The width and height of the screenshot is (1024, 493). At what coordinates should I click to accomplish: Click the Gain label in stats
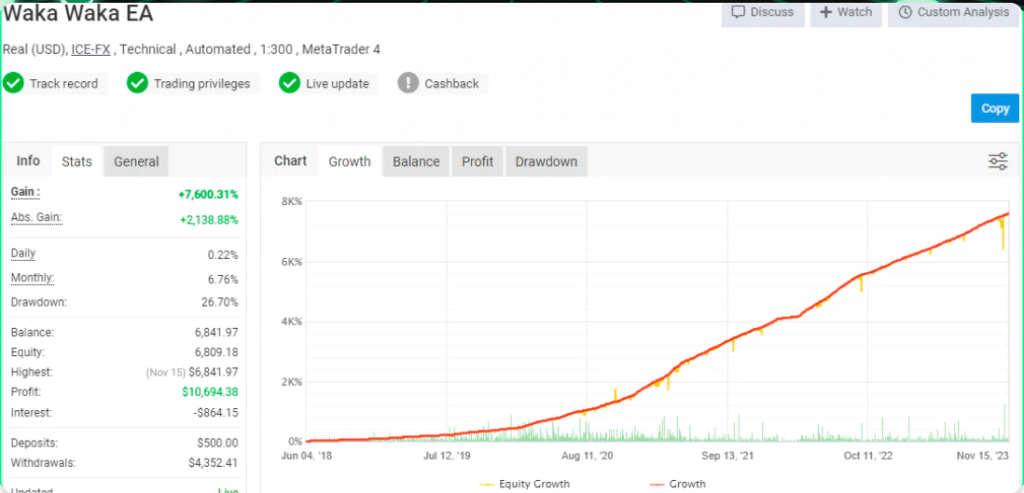click(25, 192)
